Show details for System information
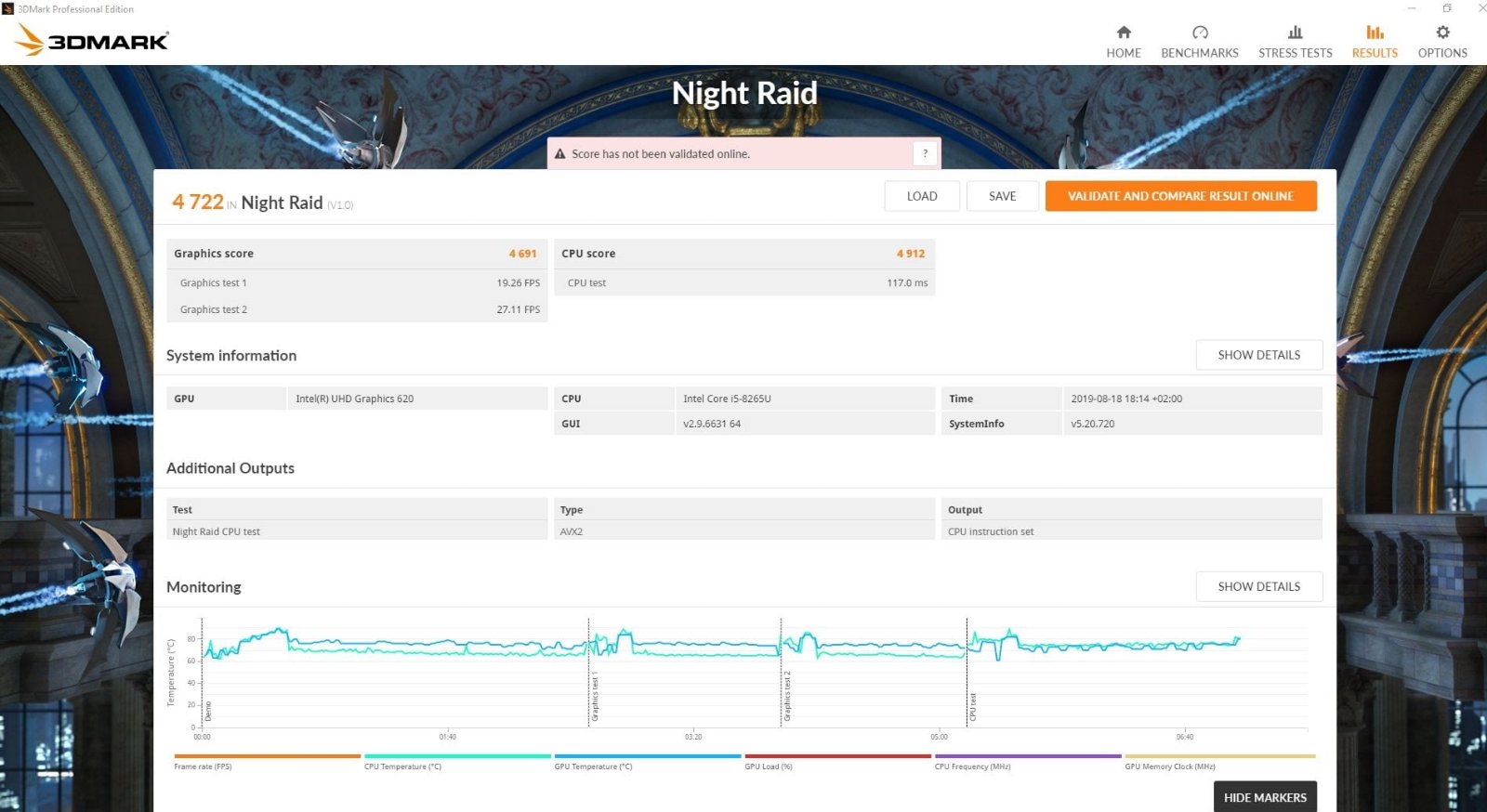1487x812 pixels. coord(1259,355)
